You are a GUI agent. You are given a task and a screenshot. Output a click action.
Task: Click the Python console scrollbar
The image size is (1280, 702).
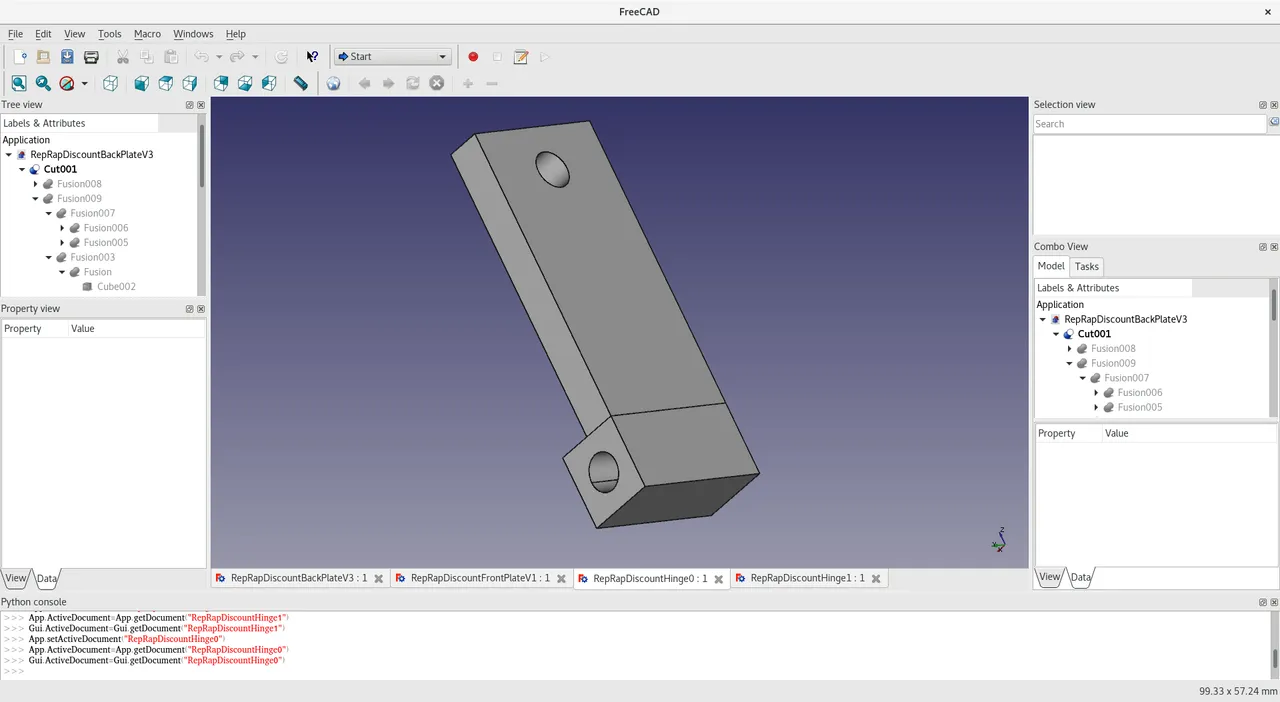(1274, 659)
